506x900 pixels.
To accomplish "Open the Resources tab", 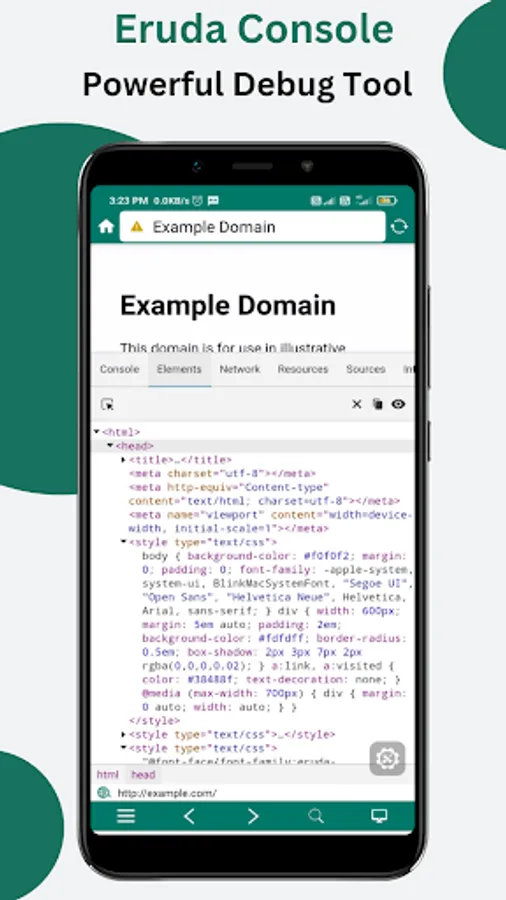I will (x=303, y=369).
